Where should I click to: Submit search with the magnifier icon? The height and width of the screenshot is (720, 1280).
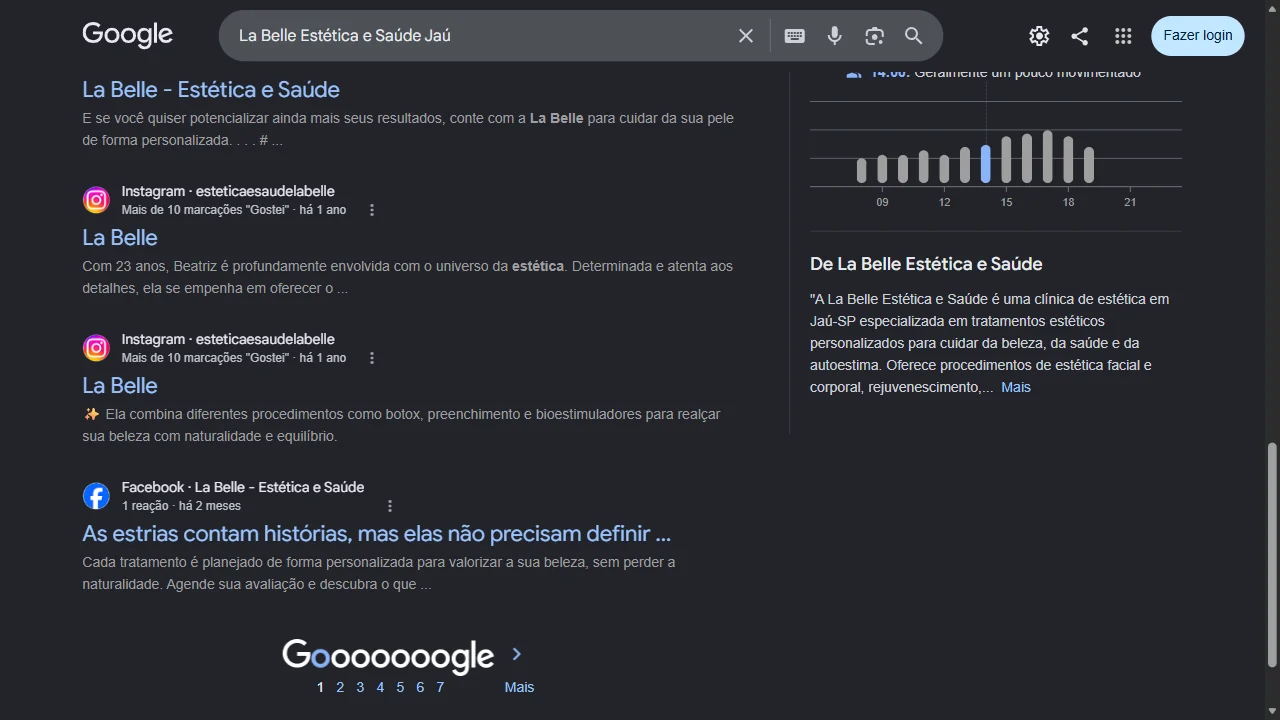(x=914, y=36)
